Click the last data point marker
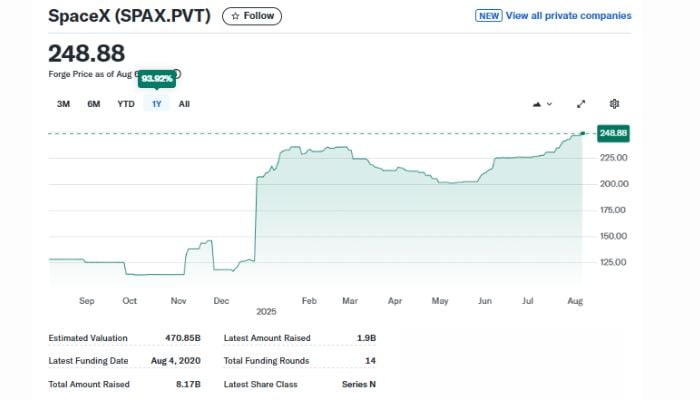The height and width of the screenshot is (400, 700). (582, 132)
